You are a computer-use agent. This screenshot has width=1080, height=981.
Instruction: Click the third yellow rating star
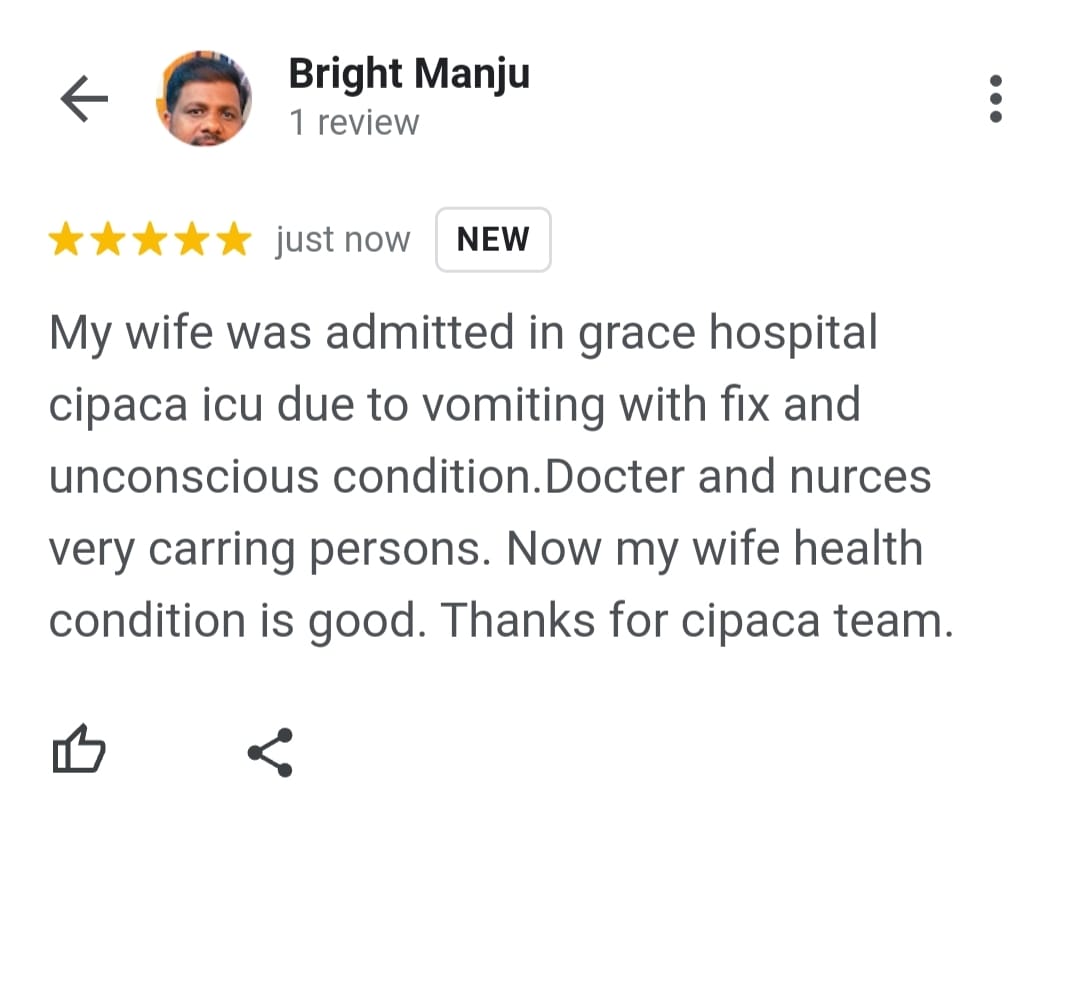coord(150,240)
